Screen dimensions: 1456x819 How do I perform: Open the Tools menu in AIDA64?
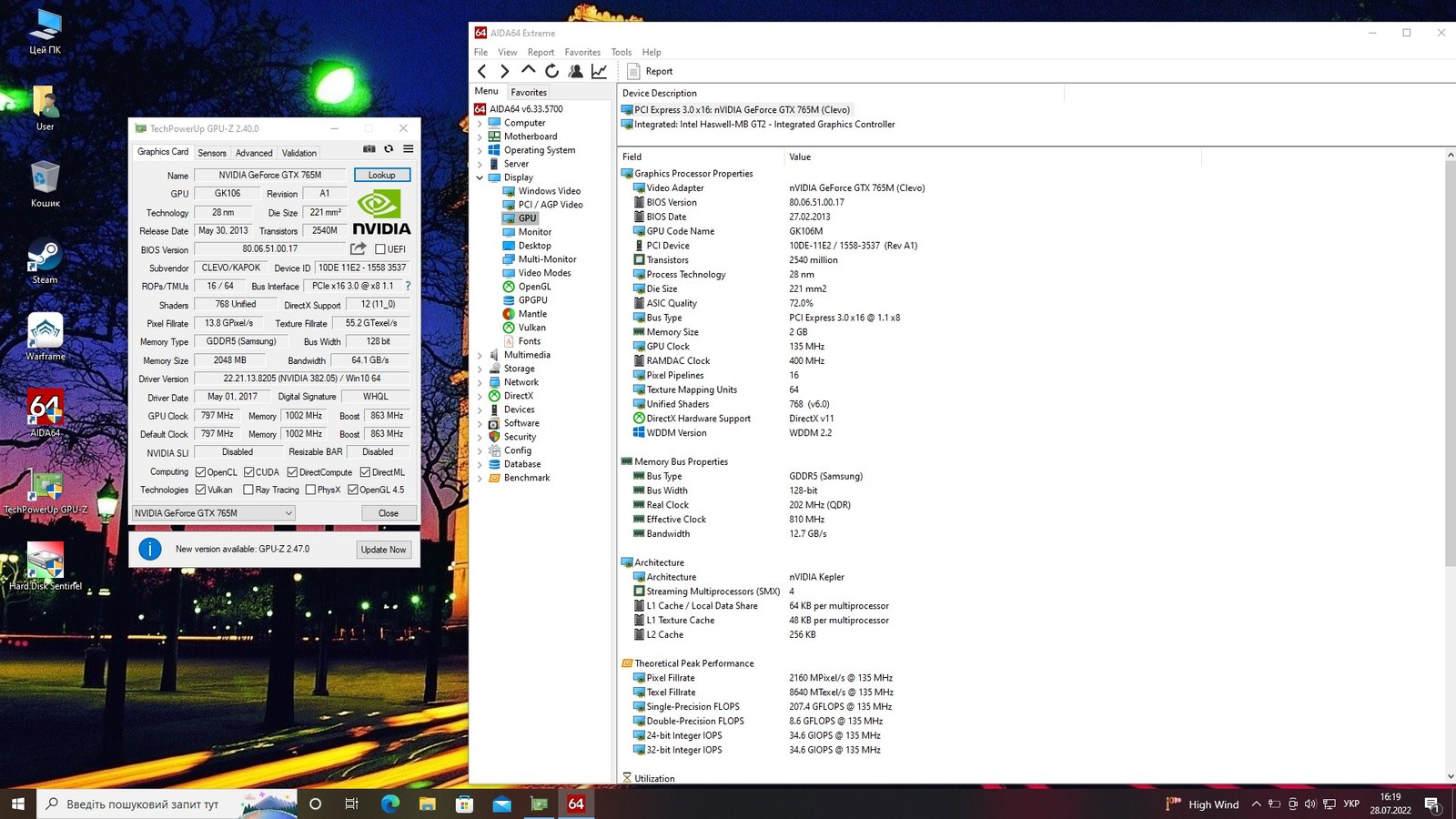pos(621,52)
